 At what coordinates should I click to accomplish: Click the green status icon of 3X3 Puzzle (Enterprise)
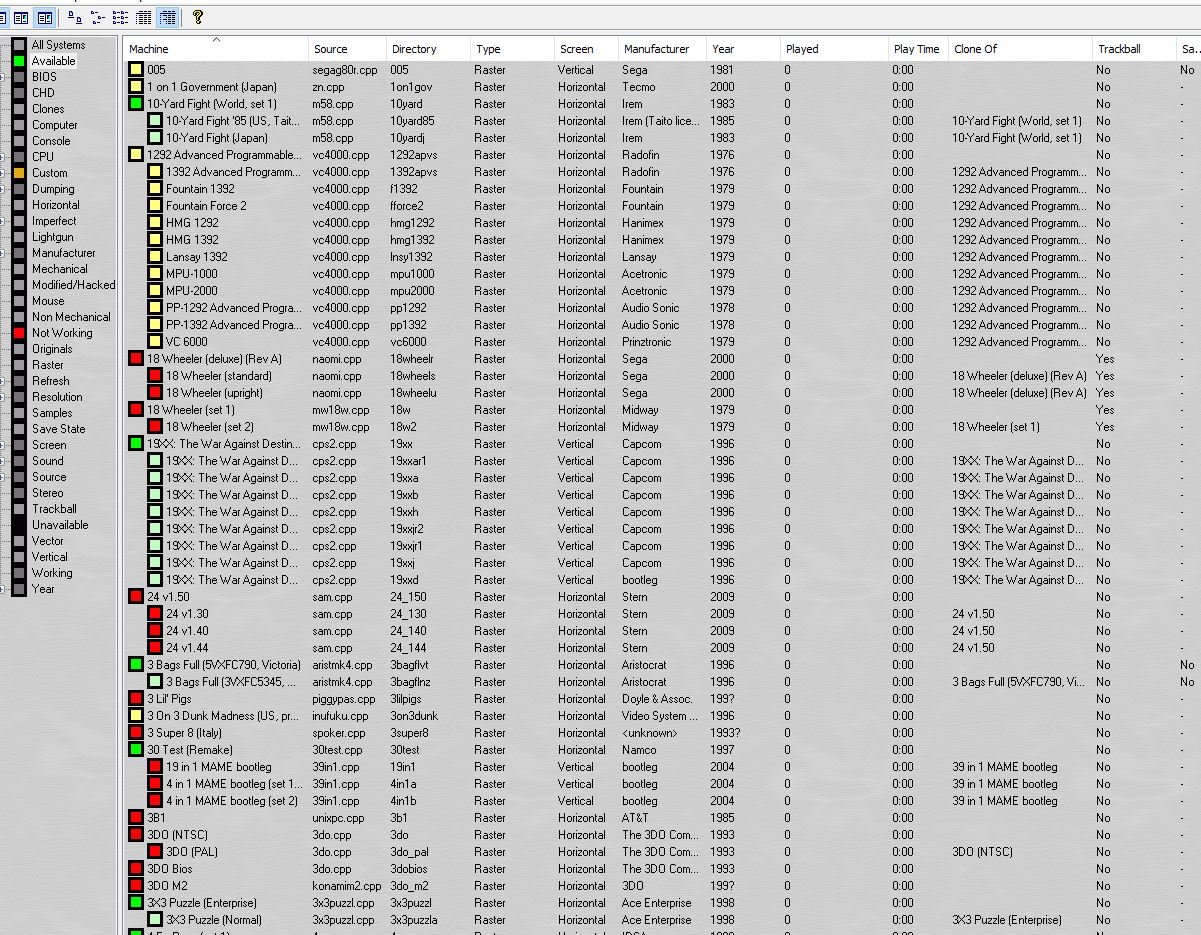(136, 903)
